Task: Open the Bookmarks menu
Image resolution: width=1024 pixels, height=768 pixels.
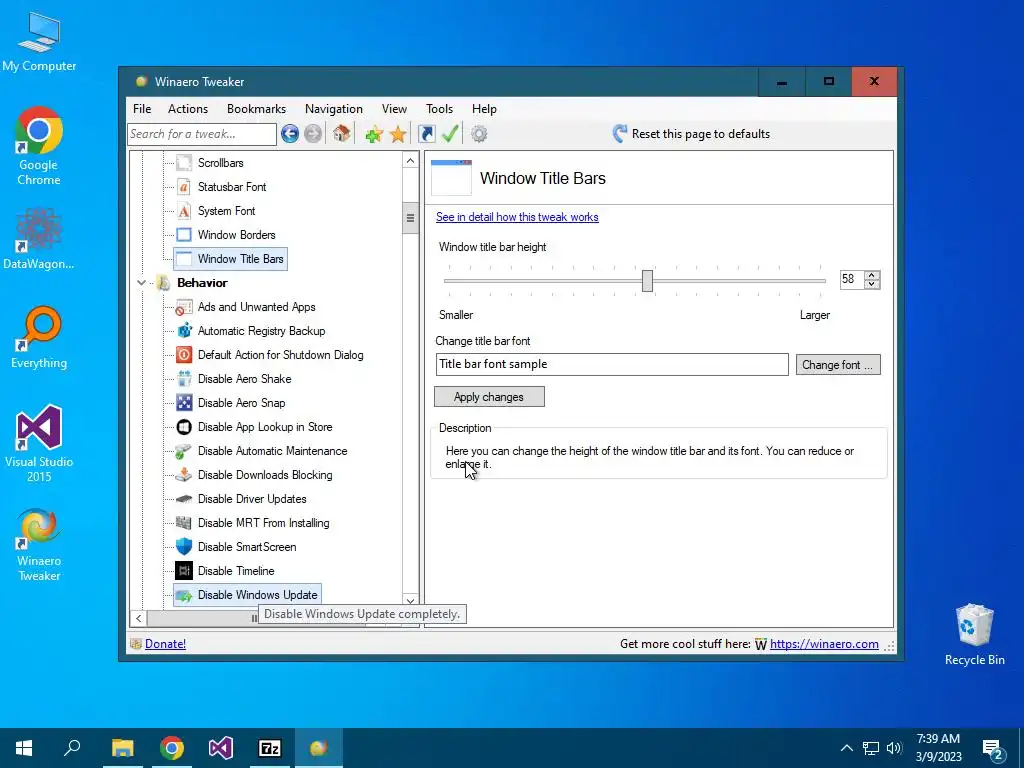Action: [256, 109]
